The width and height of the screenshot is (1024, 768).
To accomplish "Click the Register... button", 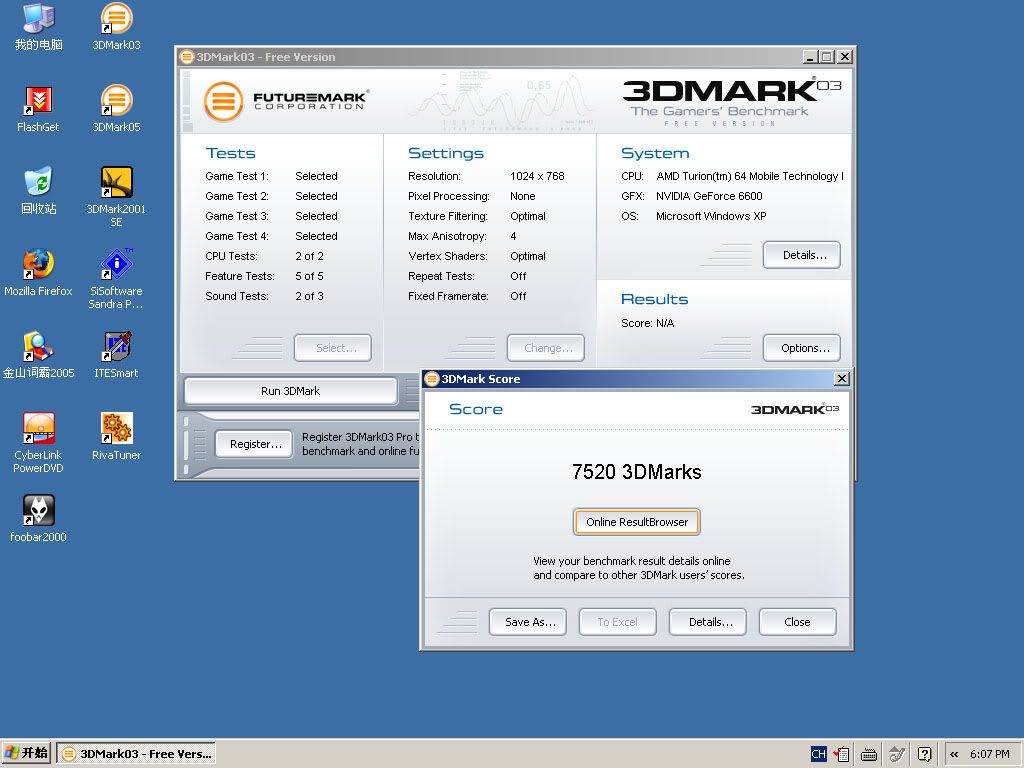I will [255, 444].
